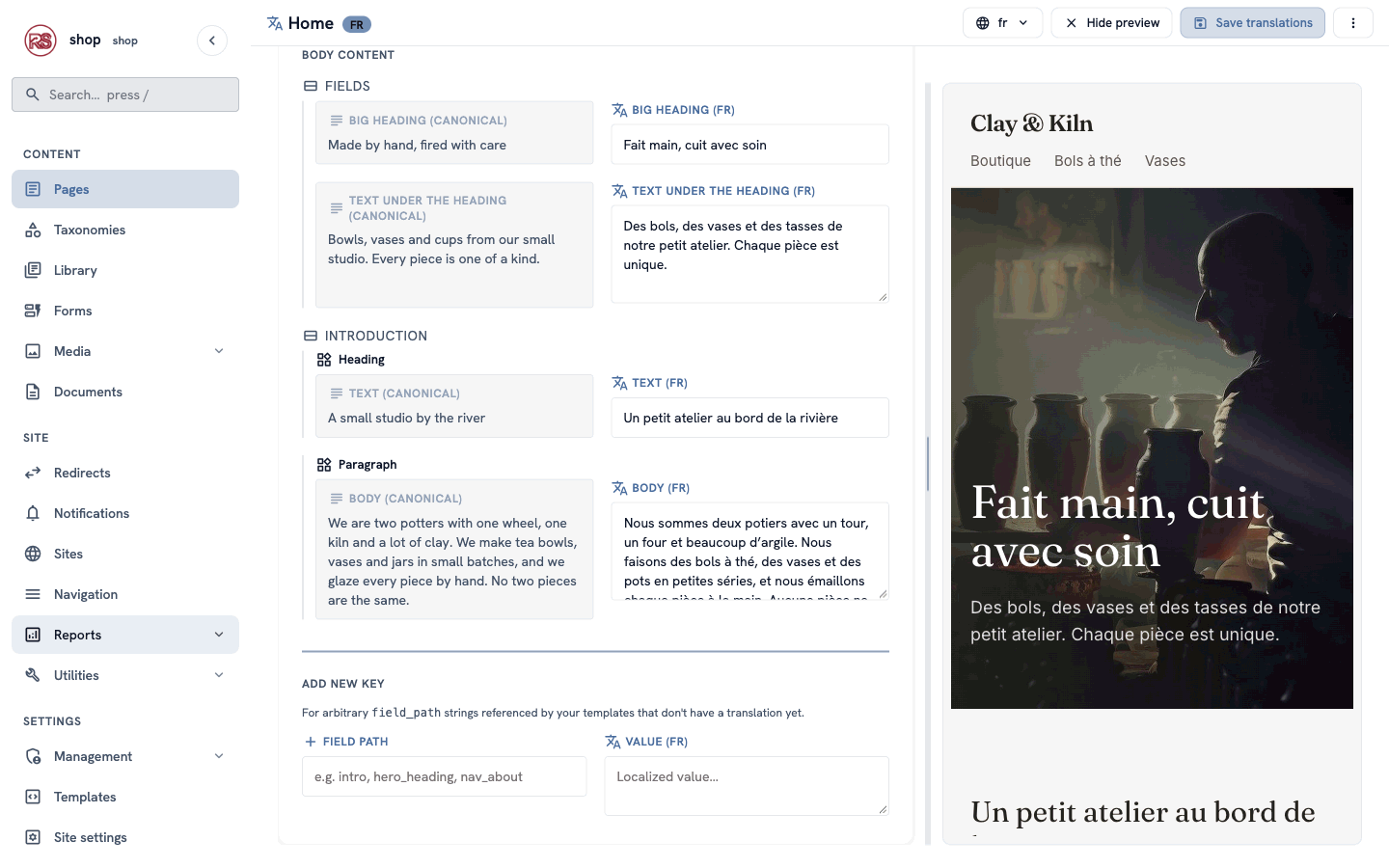Click the translate icon beside Home title
The width and height of the screenshot is (1389, 868).
point(275,23)
